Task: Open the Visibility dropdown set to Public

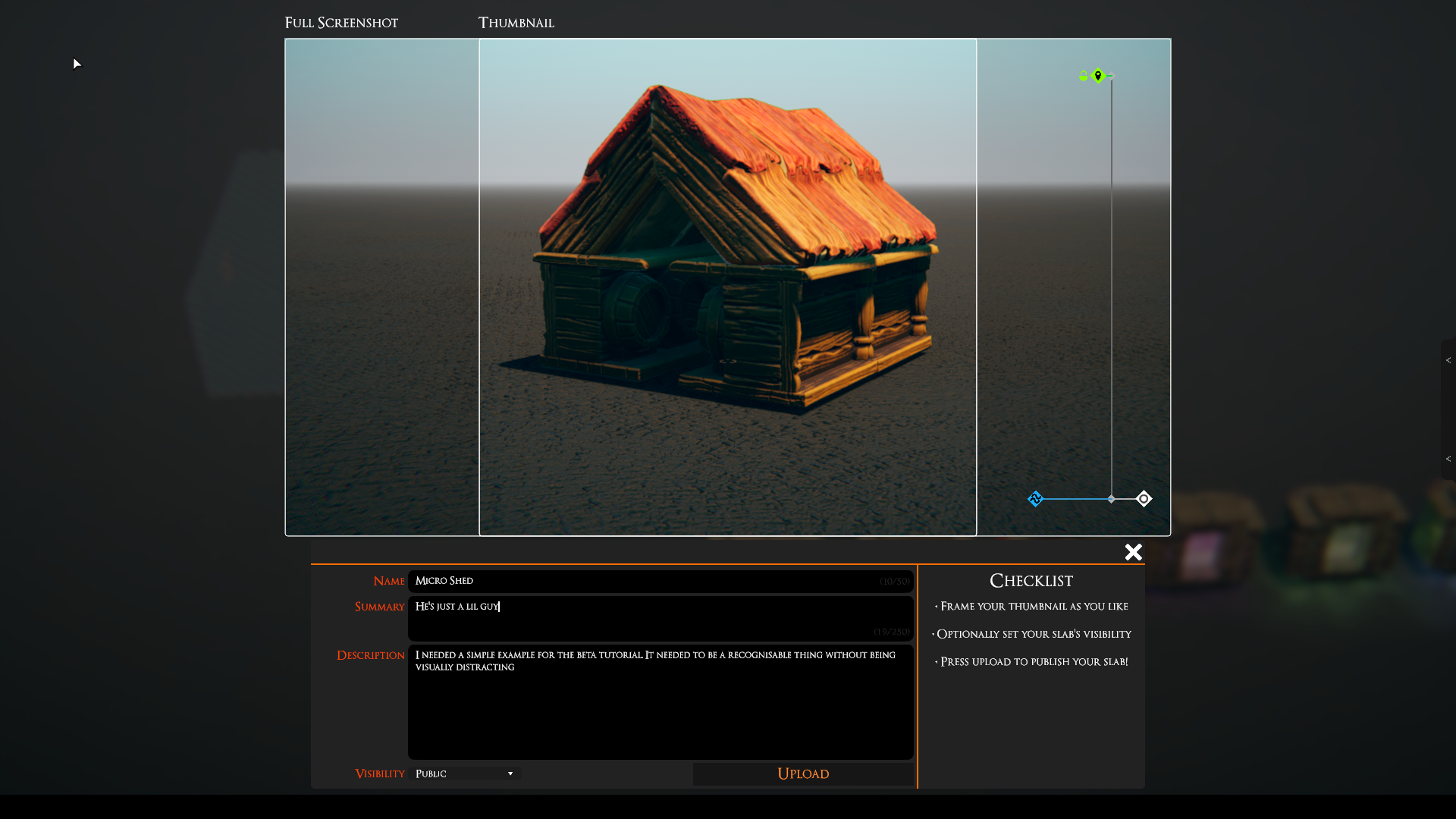Action: (463, 773)
